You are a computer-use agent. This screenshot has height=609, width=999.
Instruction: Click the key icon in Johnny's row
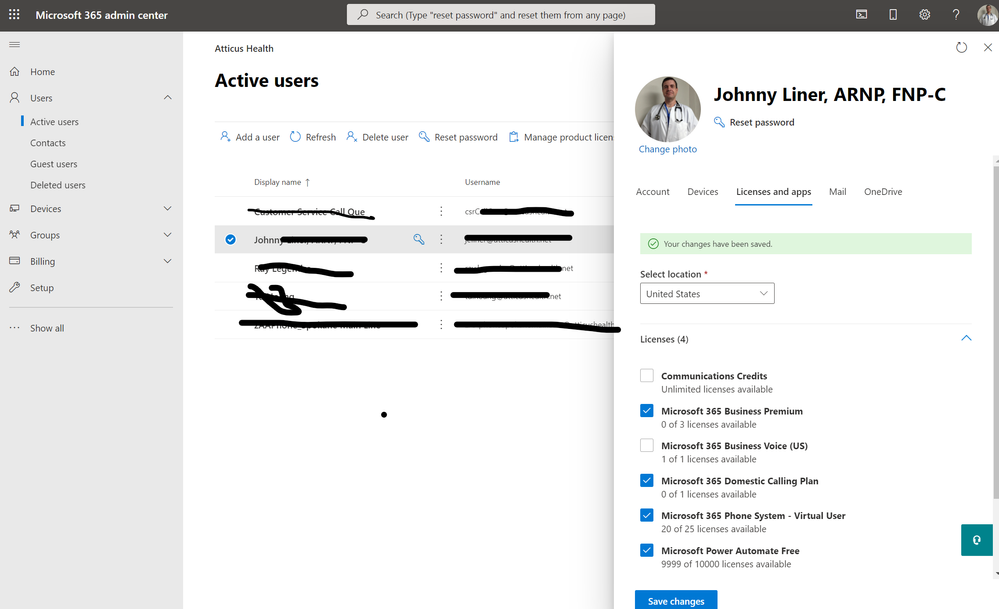(419, 239)
